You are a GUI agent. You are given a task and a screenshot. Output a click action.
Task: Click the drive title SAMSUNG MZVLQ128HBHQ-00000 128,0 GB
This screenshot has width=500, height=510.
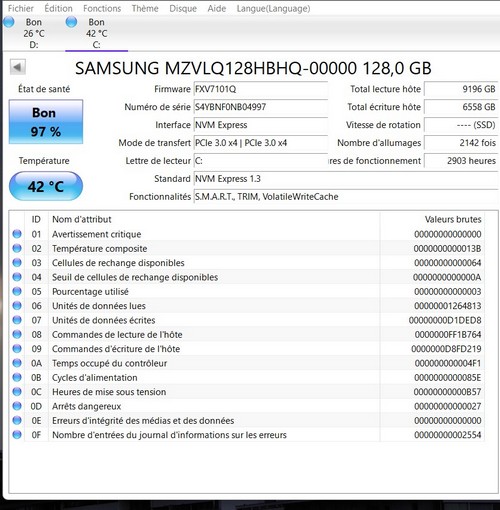point(253,68)
